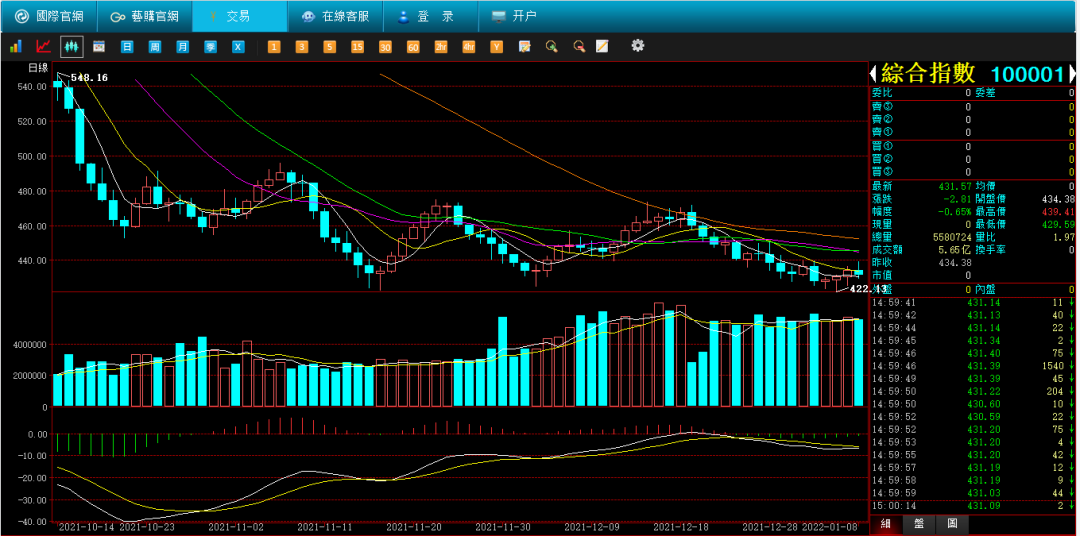Click the 548.16 high price marker
Screen dimensions: 1080x536
(90, 78)
